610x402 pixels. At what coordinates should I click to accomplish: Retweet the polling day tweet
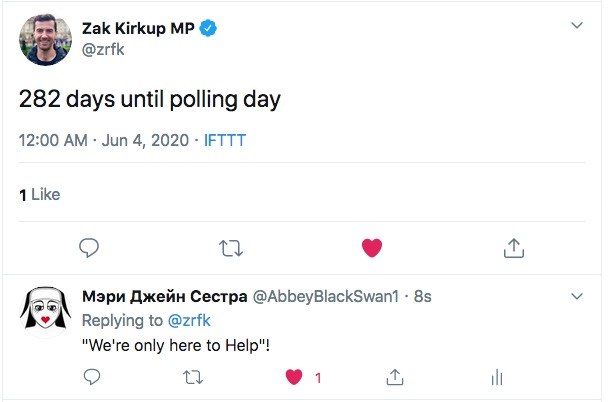click(231, 247)
